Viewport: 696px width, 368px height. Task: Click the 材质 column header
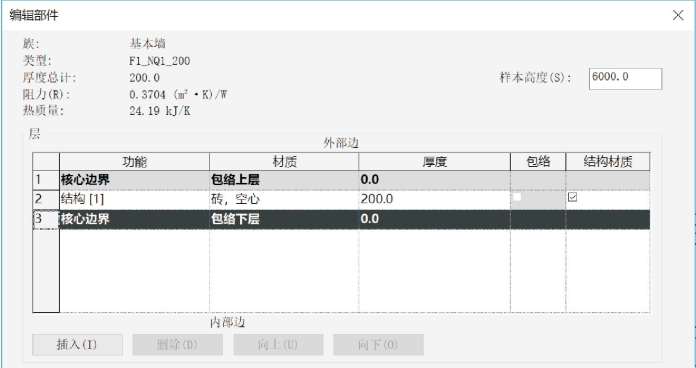[284, 162]
